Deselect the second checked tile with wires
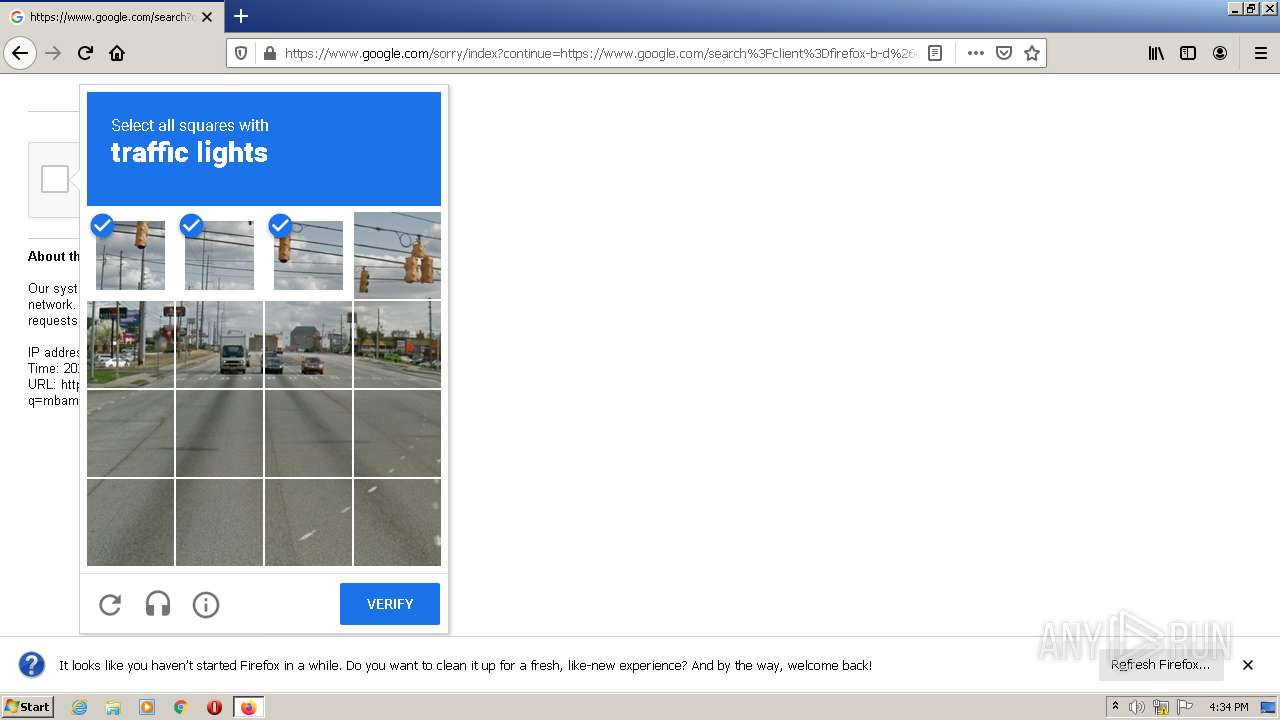 point(219,255)
